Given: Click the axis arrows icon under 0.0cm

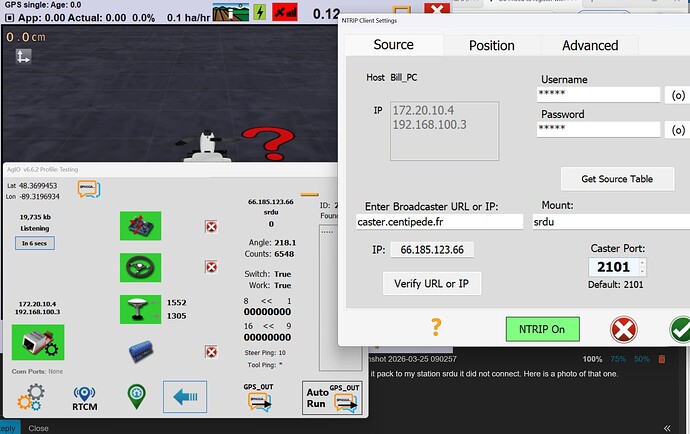Looking at the screenshot, I should (23, 56).
